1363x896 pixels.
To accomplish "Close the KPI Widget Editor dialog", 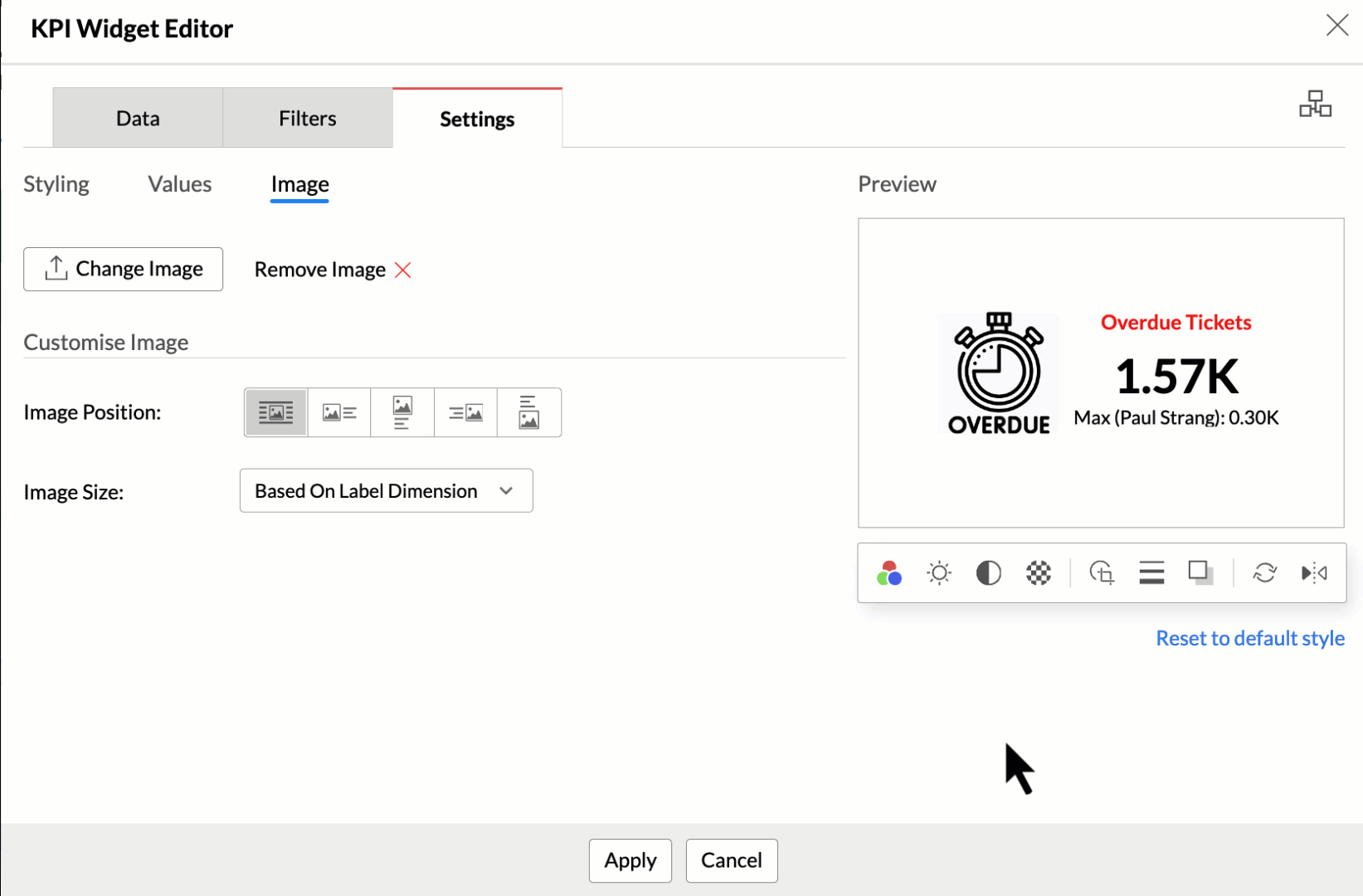I will click(x=1336, y=26).
